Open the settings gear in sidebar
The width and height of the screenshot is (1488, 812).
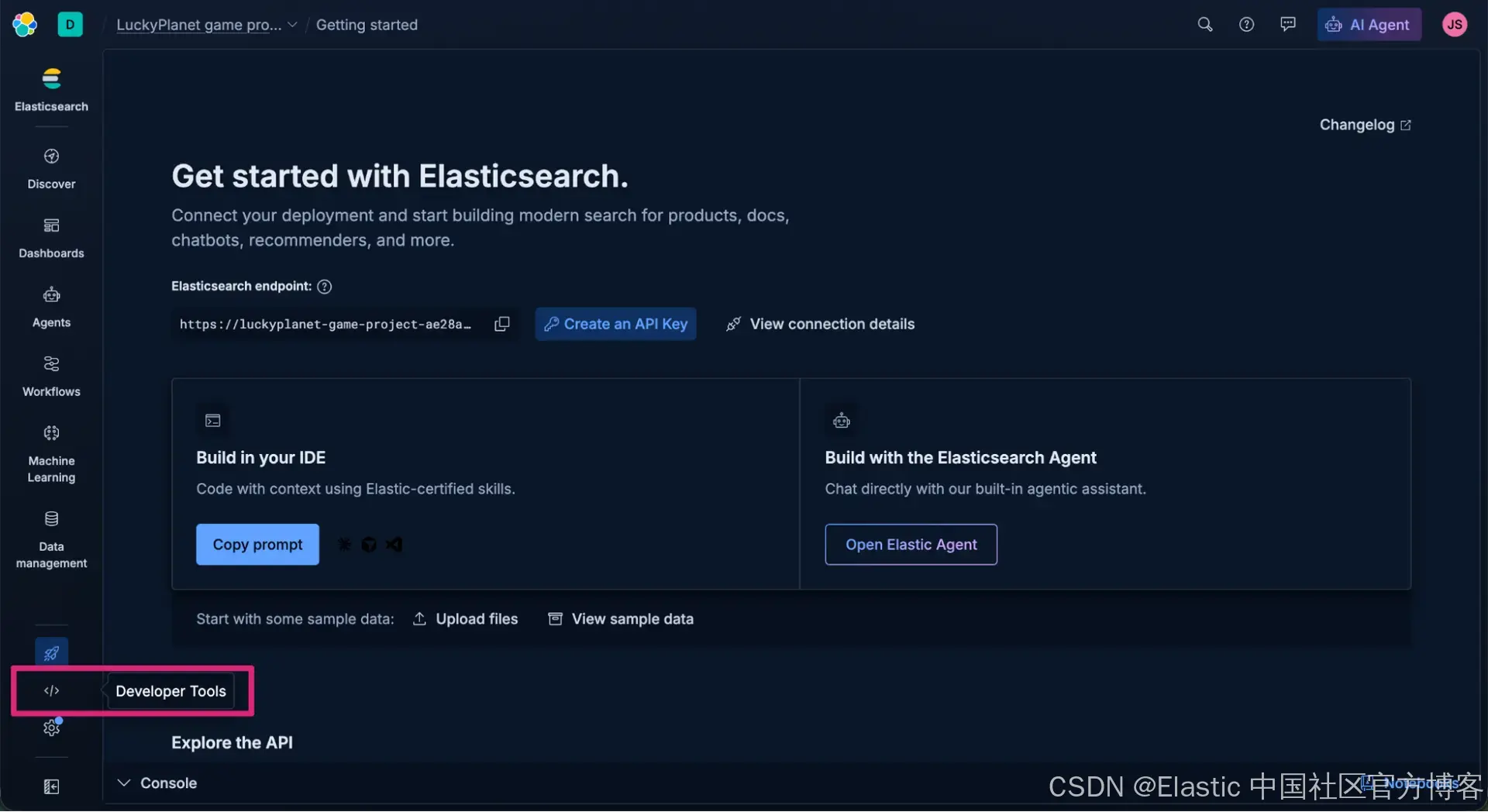tap(51, 728)
